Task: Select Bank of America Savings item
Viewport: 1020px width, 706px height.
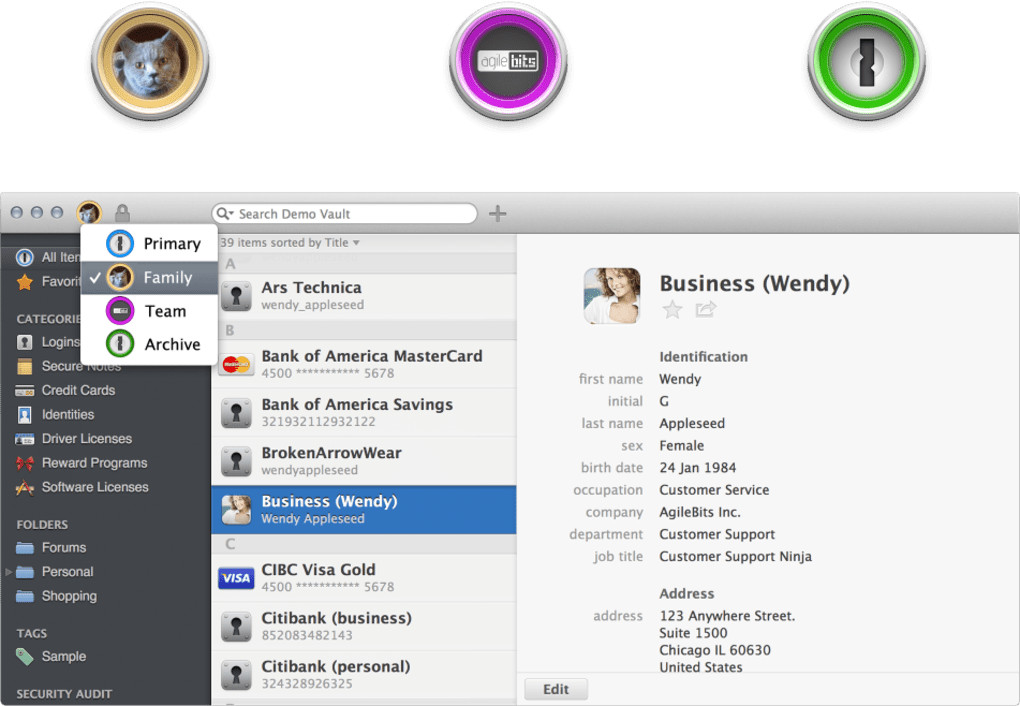Action: [364, 413]
